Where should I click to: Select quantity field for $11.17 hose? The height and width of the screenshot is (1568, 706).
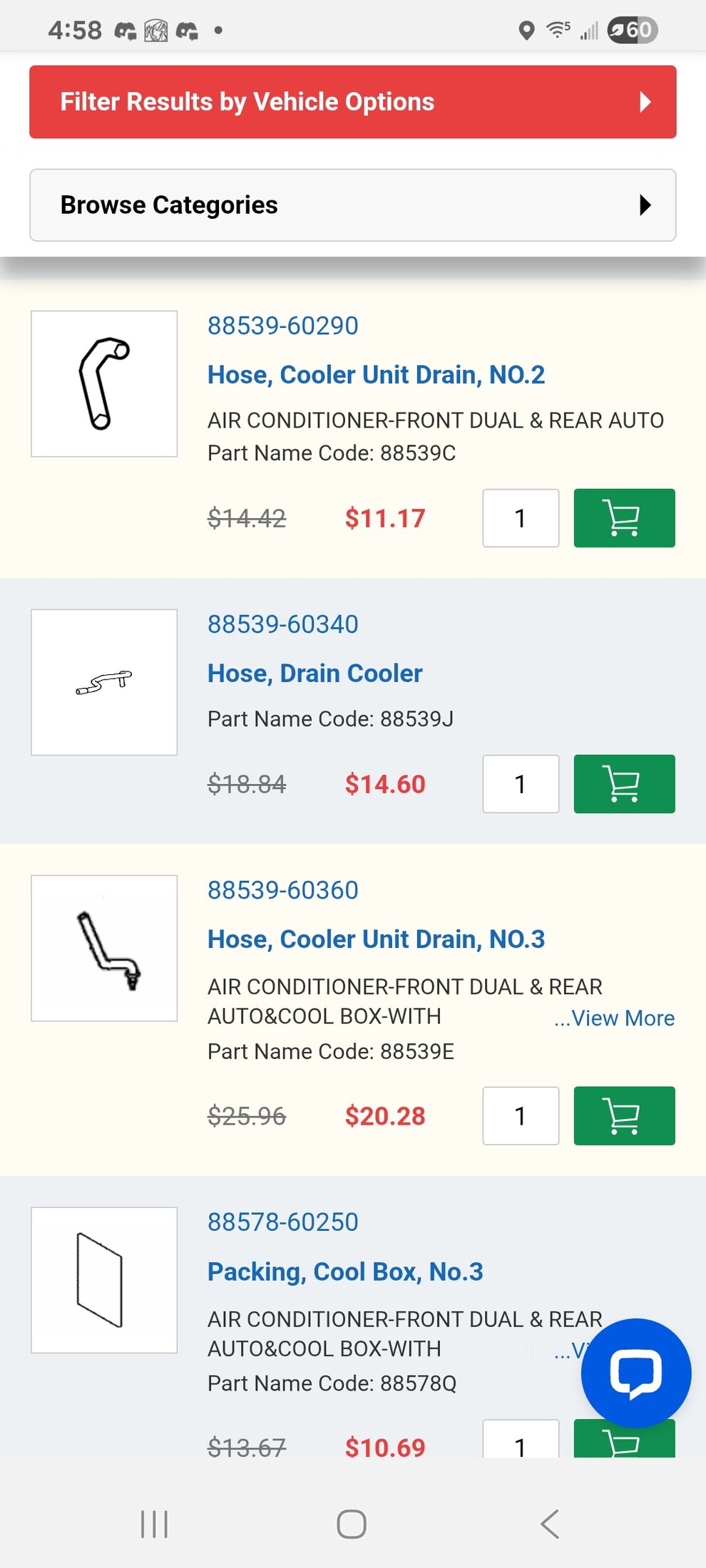521,518
